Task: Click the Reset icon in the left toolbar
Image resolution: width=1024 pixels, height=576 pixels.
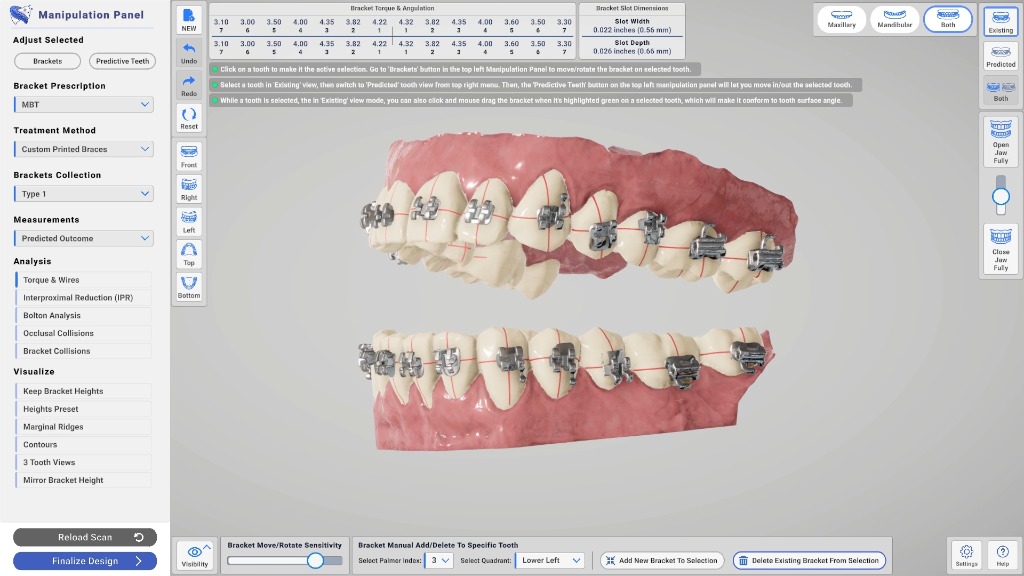Action: point(188,118)
